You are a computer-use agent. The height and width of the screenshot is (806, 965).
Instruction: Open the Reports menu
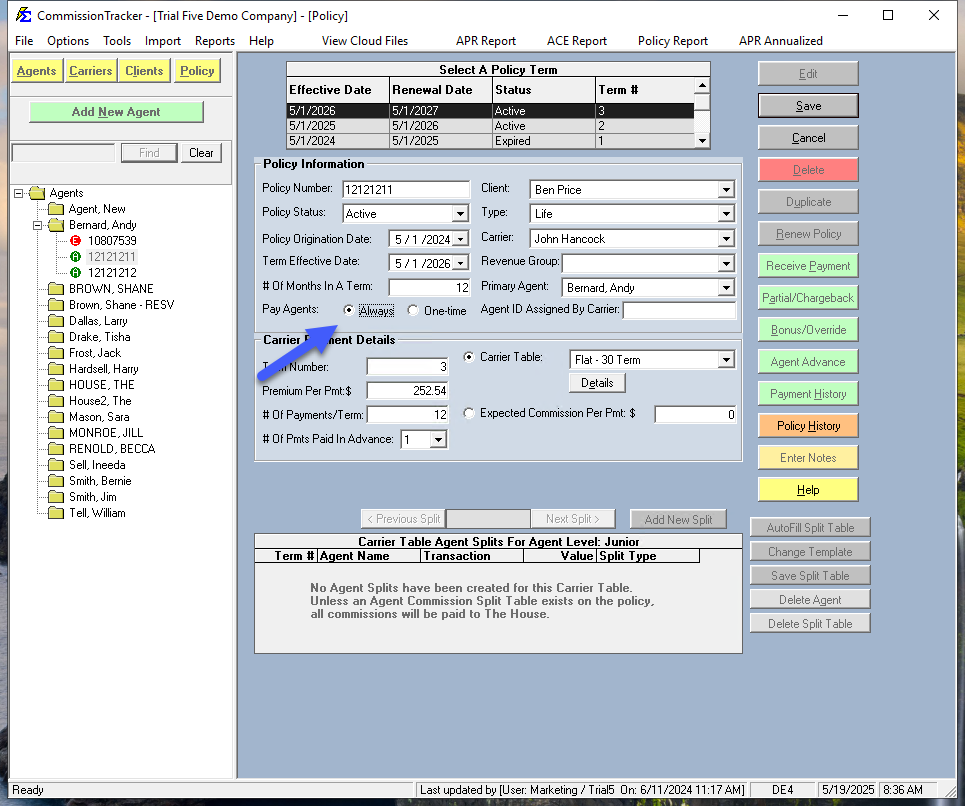(214, 41)
